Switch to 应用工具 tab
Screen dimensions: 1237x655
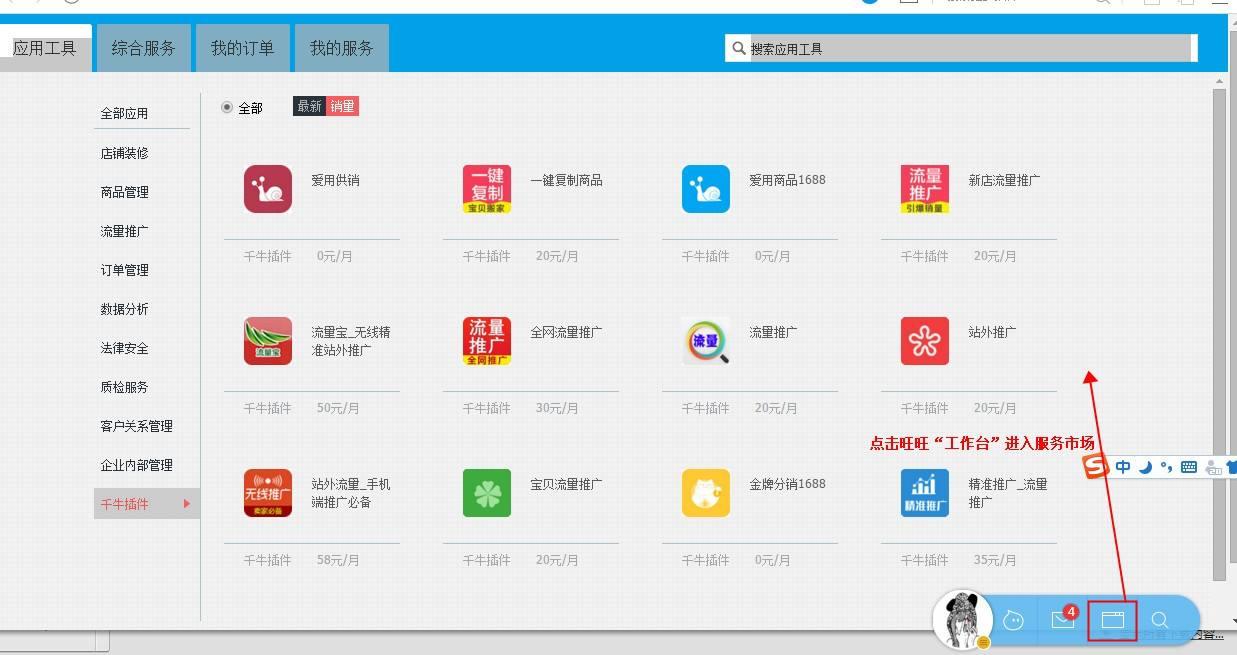coord(45,48)
